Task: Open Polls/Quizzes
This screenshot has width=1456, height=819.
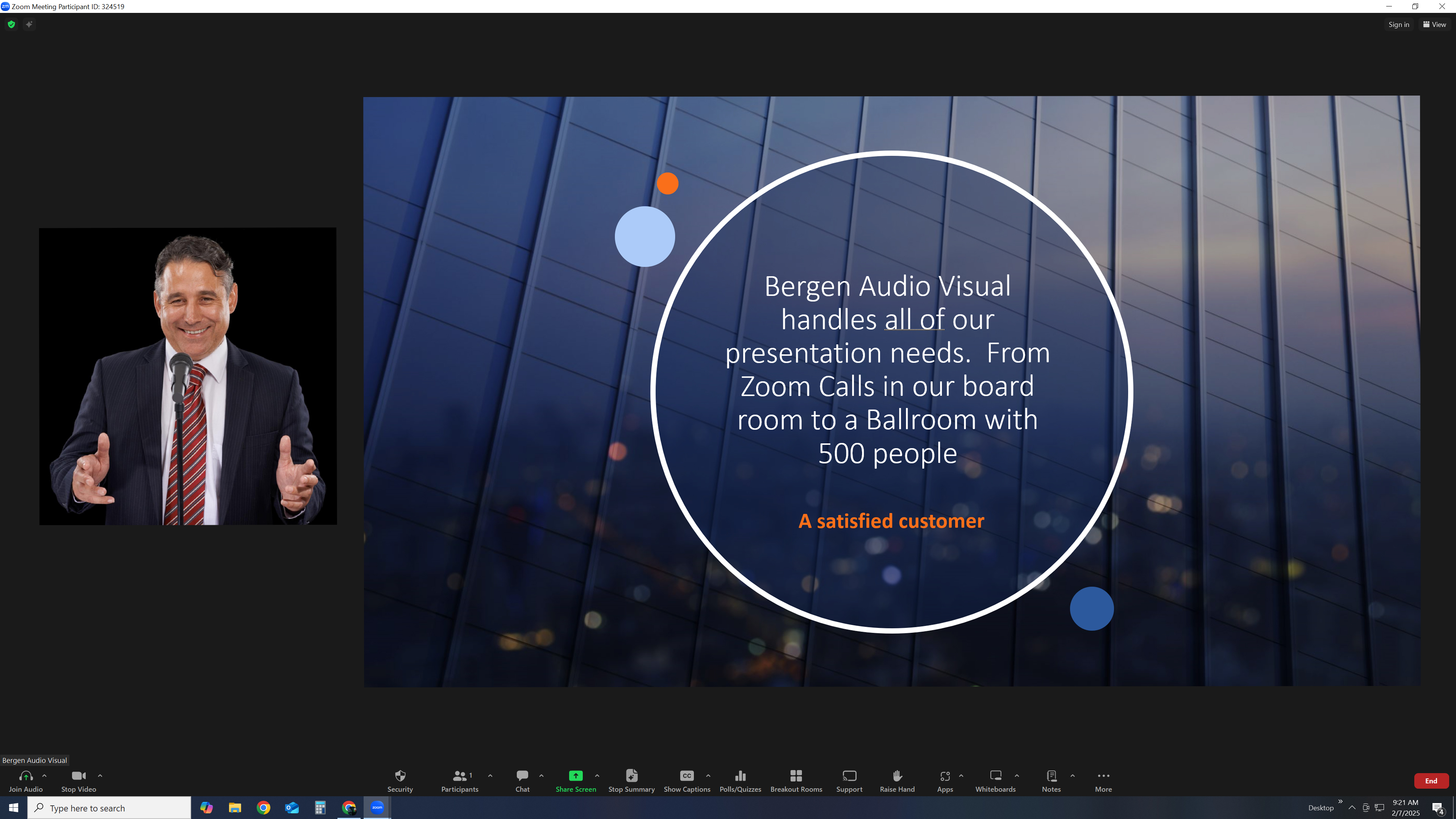Action: coord(741,781)
